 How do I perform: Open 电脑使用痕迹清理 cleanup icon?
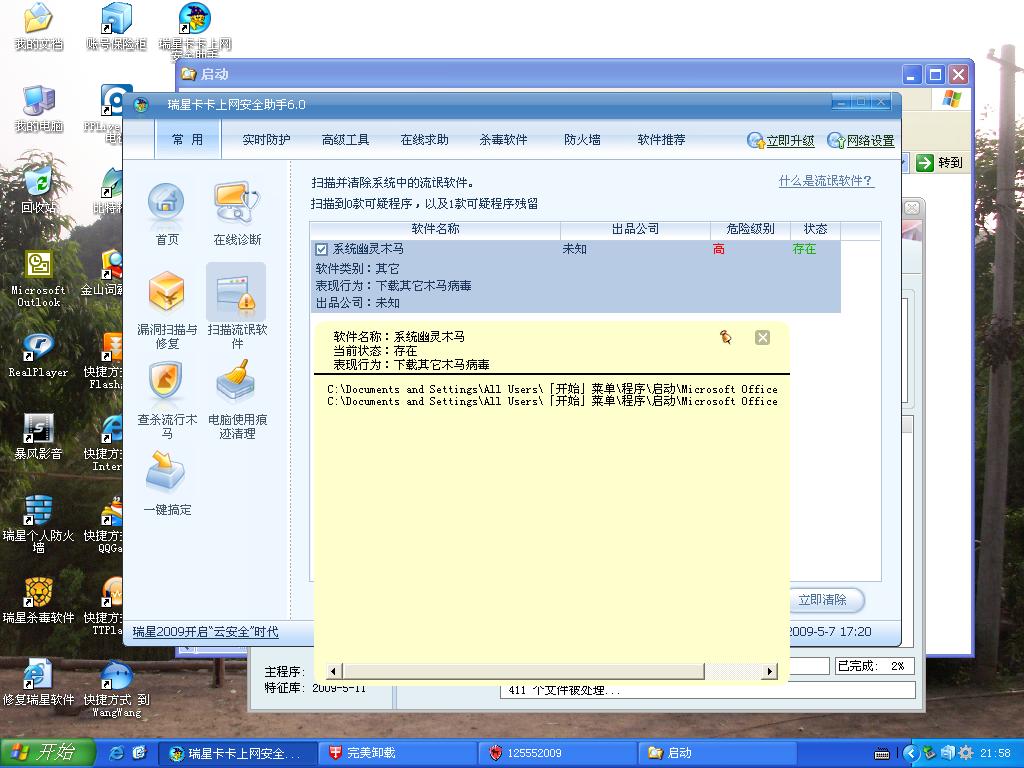pos(236,399)
